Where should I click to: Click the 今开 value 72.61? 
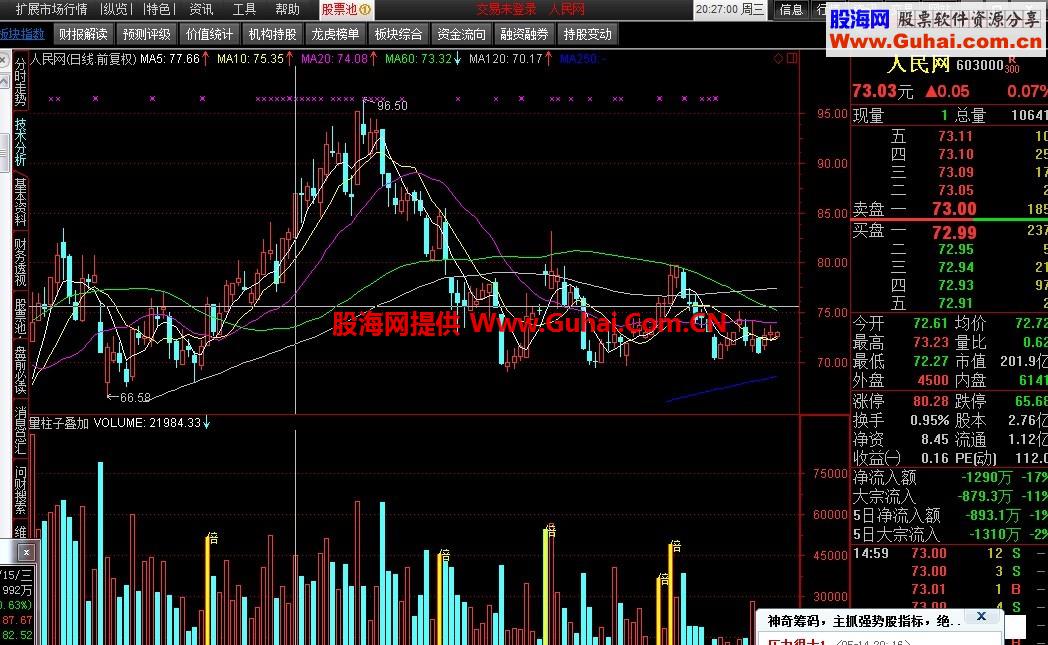pos(931,324)
